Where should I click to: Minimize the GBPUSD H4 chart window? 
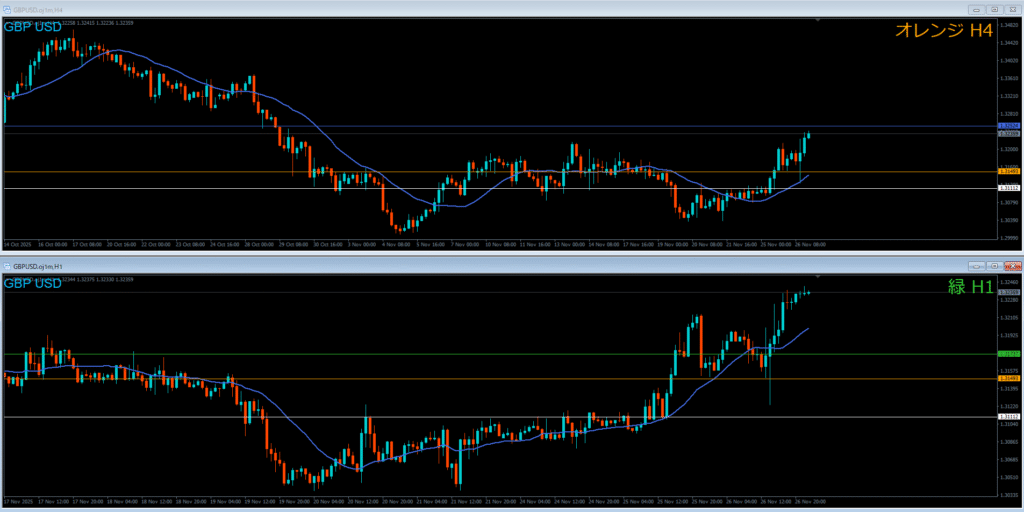[x=978, y=10]
